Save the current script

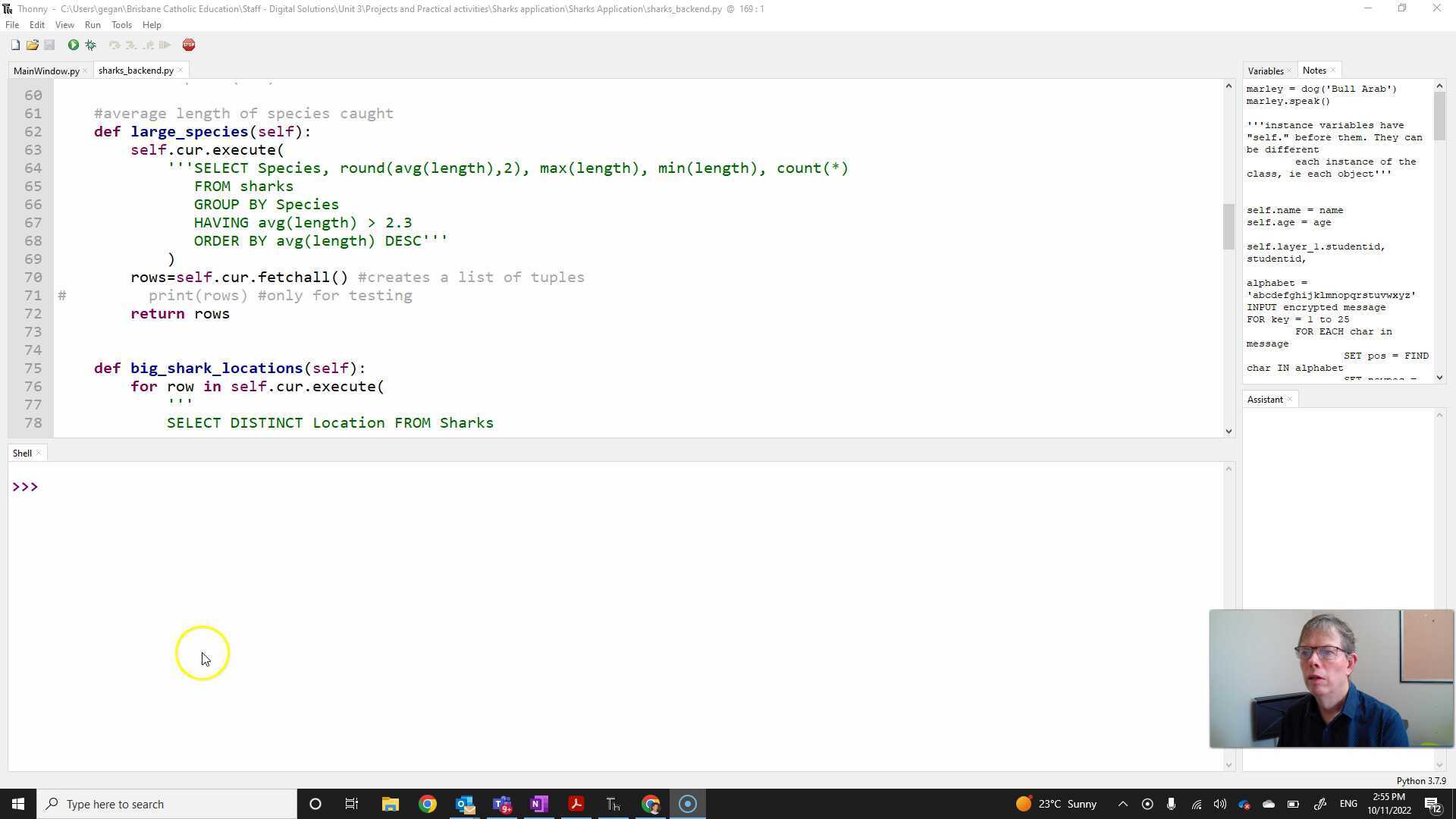pos(50,45)
